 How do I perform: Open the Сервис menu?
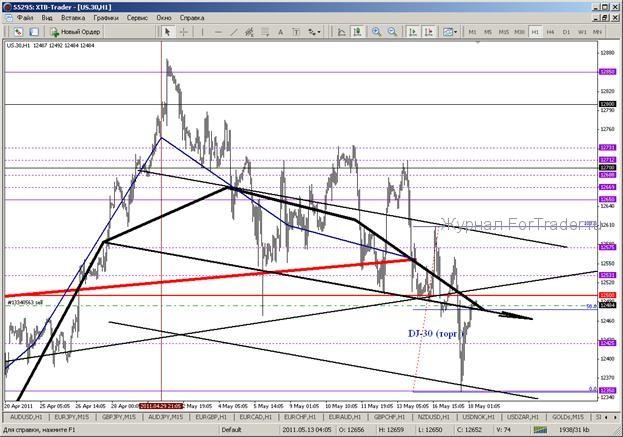click(137, 18)
